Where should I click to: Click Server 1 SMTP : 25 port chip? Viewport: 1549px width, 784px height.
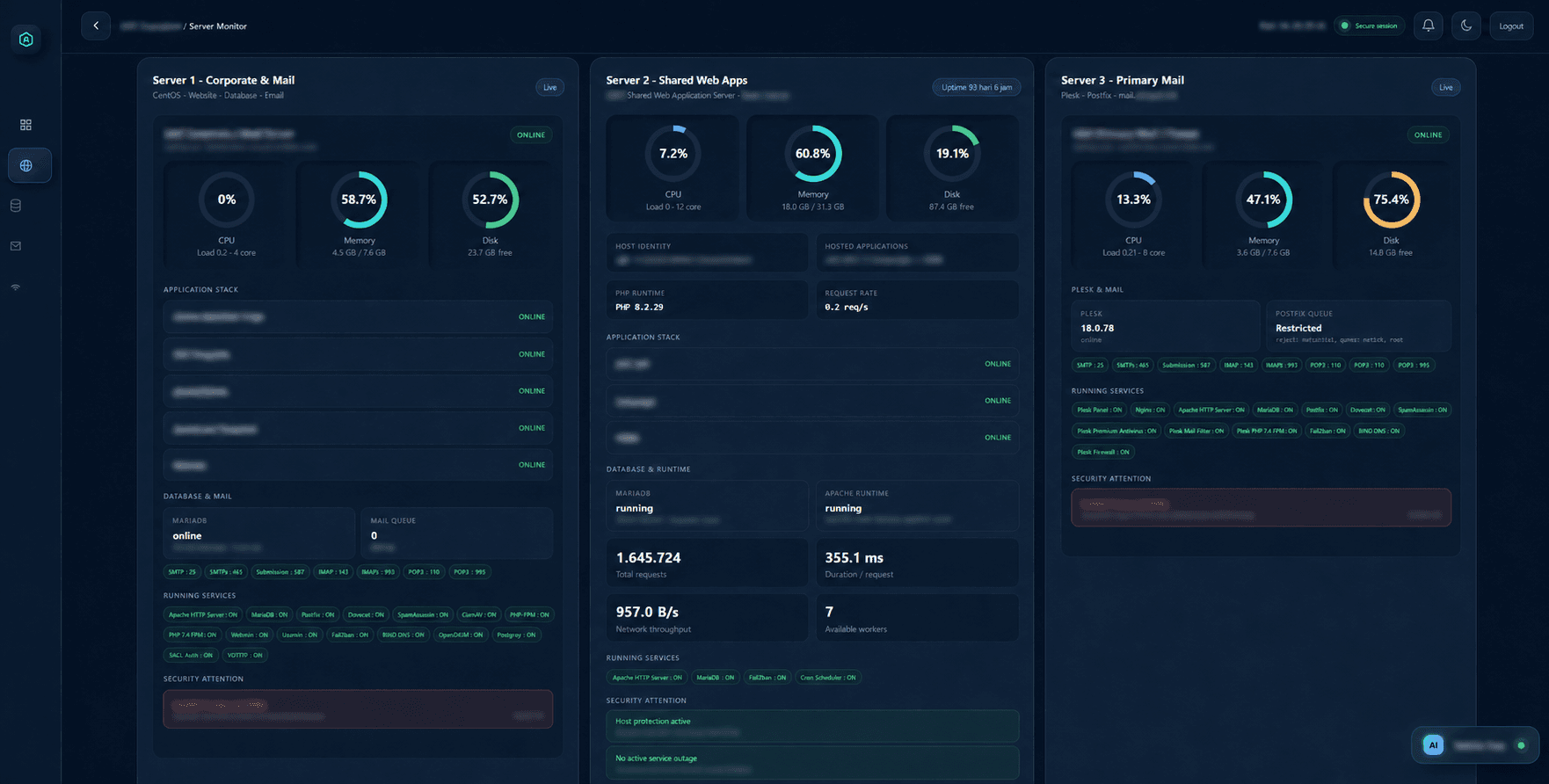pyautogui.click(x=182, y=572)
